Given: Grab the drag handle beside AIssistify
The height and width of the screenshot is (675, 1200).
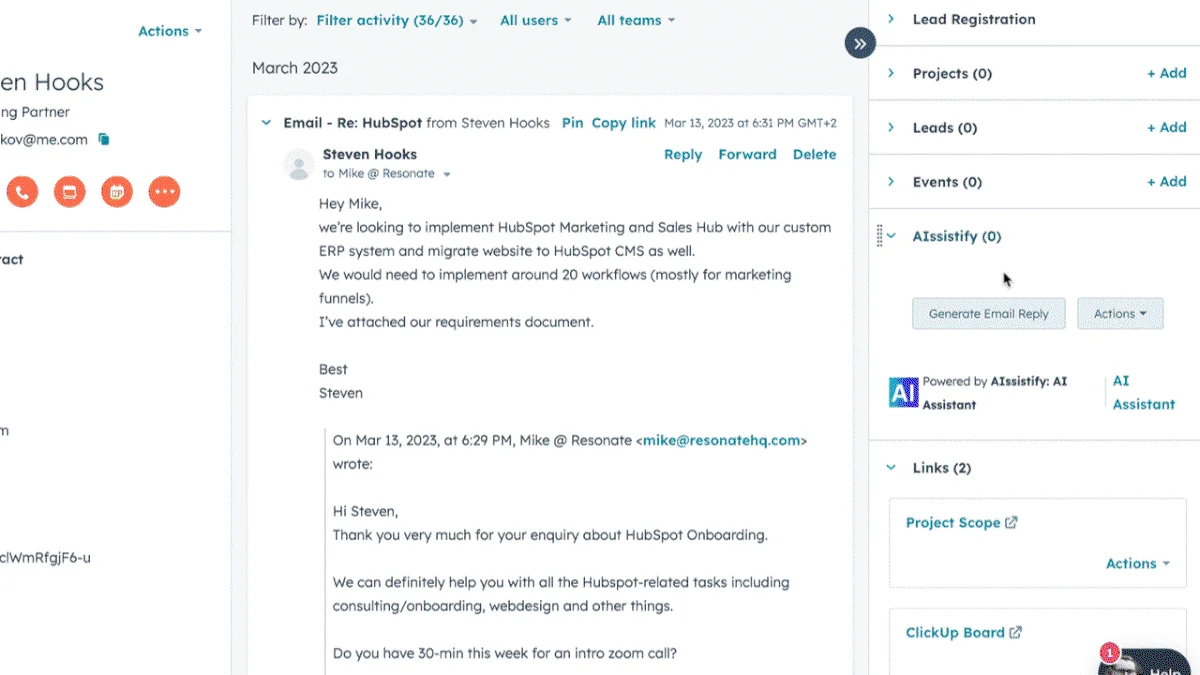Looking at the screenshot, I should coord(879,236).
